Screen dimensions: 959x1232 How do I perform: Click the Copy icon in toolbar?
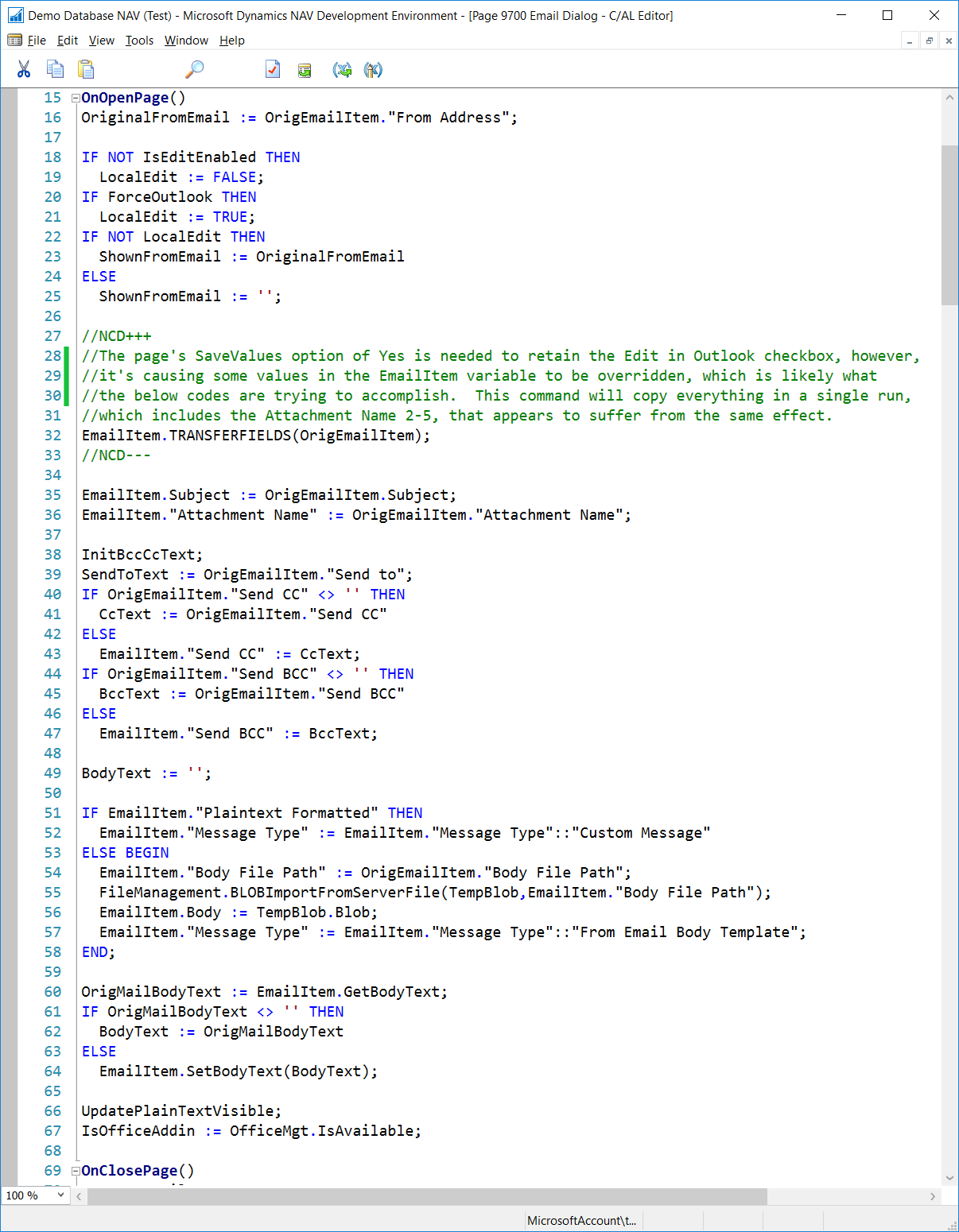(x=55, y=70)
